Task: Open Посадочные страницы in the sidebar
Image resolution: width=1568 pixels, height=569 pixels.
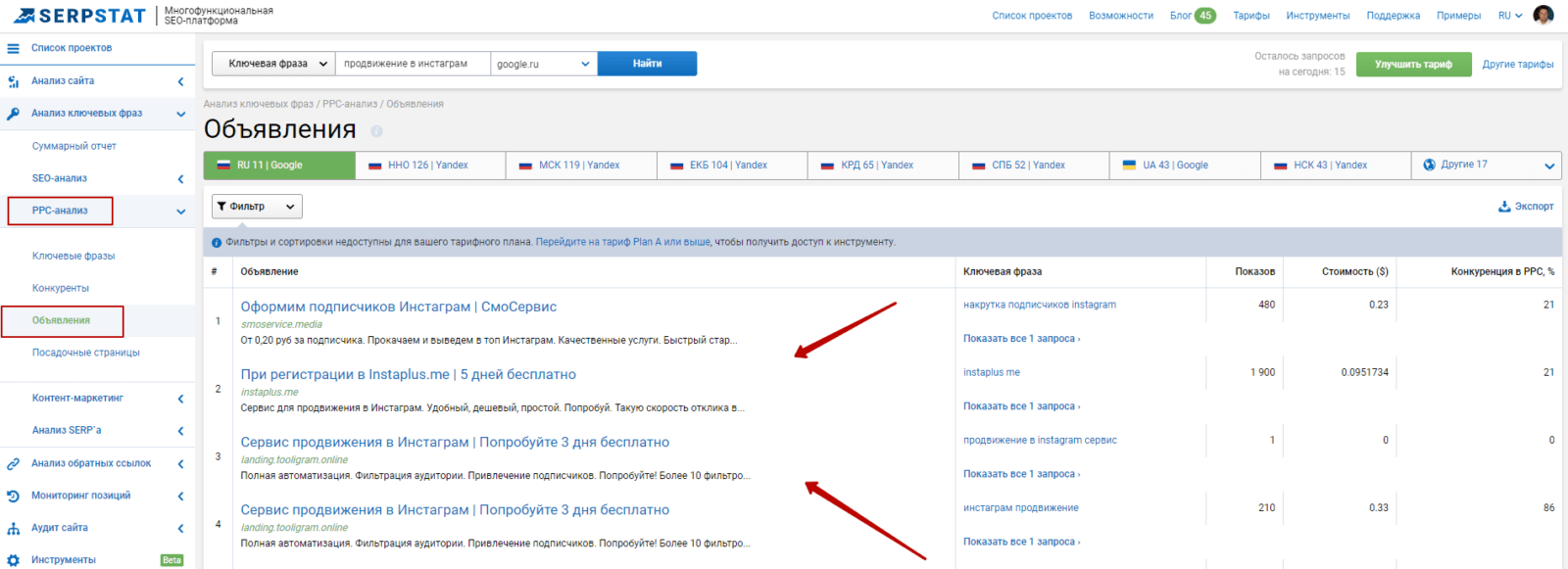Action: click(86, 353)
